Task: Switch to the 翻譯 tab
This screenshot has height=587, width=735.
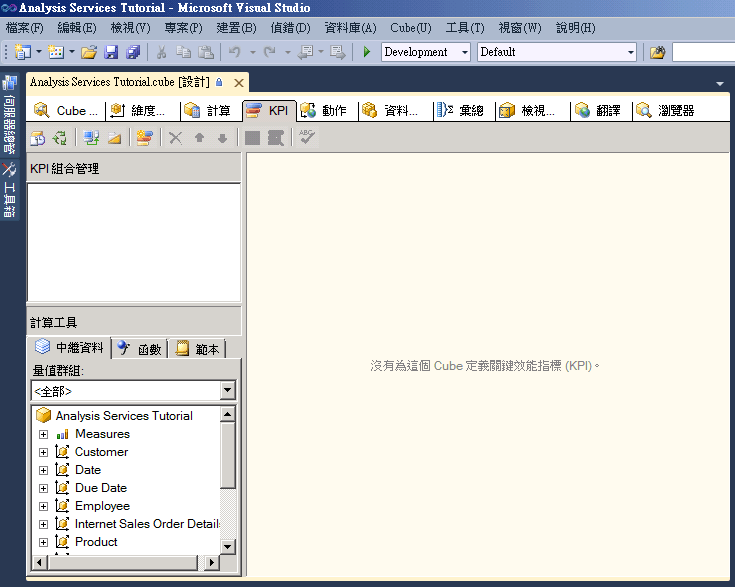Action: point(600,111)
